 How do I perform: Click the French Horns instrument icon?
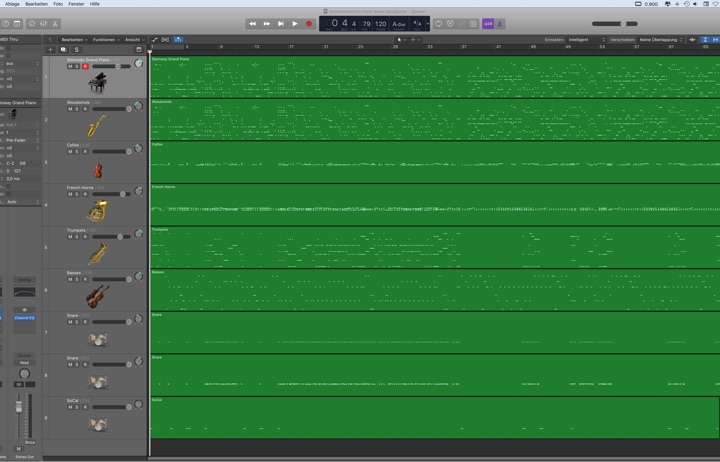[x=97, y=211]
